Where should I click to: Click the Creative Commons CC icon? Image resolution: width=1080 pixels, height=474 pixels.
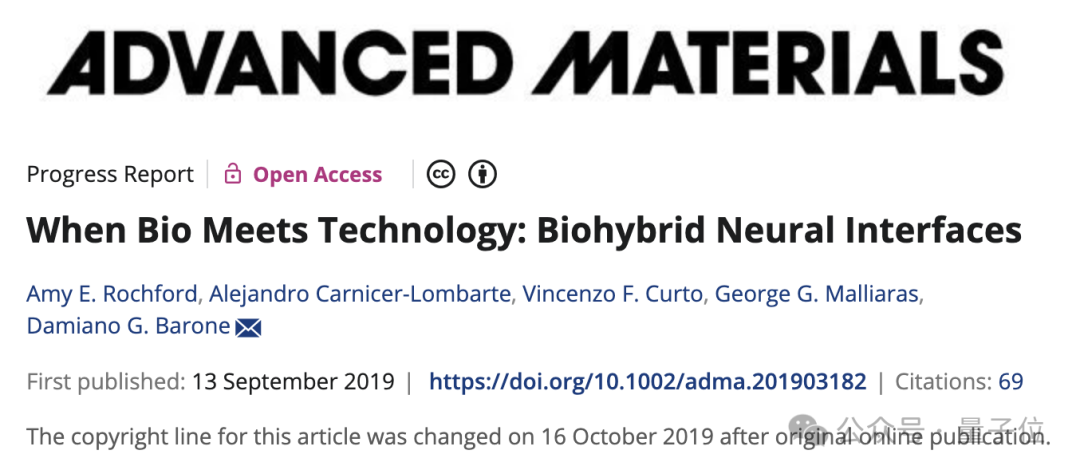(x=441, y=174)
